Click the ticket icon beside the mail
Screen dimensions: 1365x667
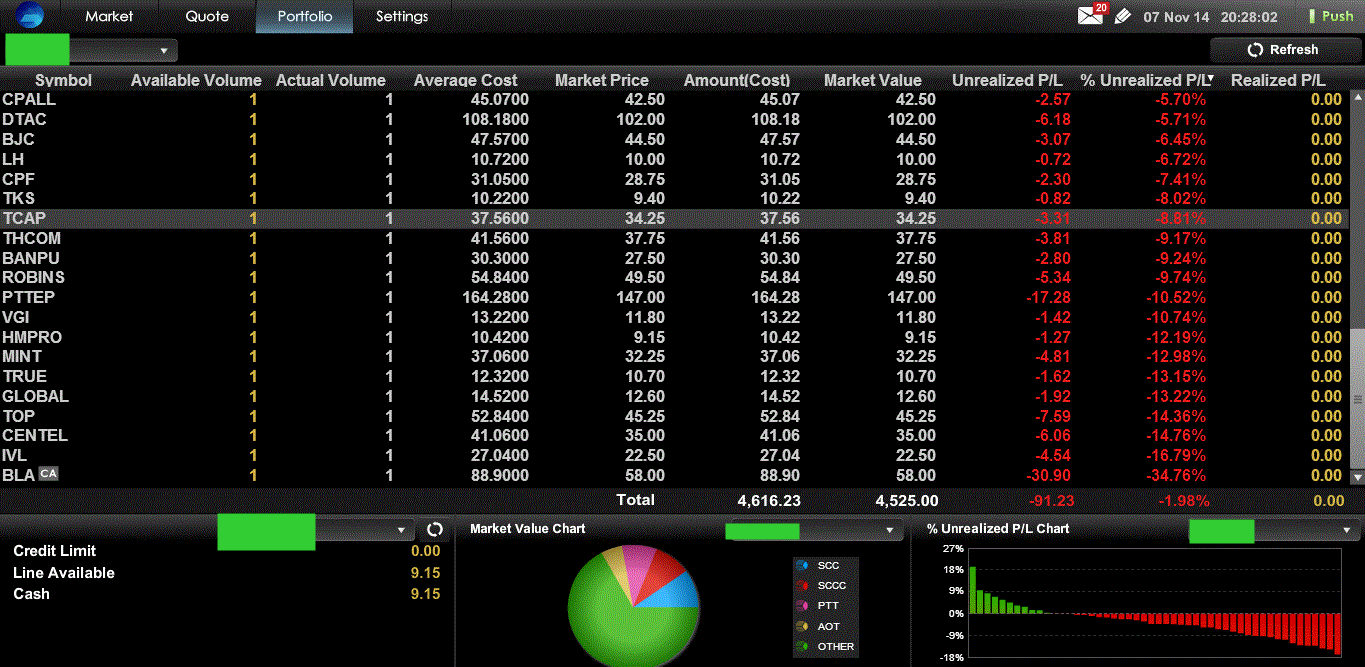click(x=1123, y=16)
